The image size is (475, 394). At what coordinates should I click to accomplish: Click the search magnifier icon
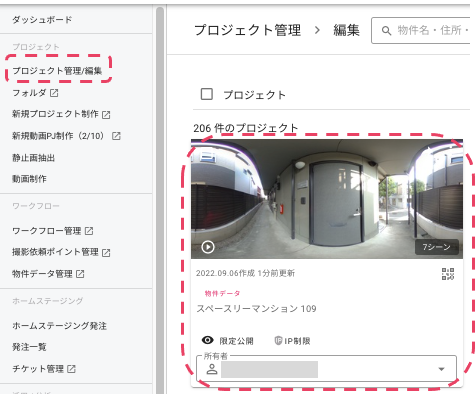(x=386, y=31)
